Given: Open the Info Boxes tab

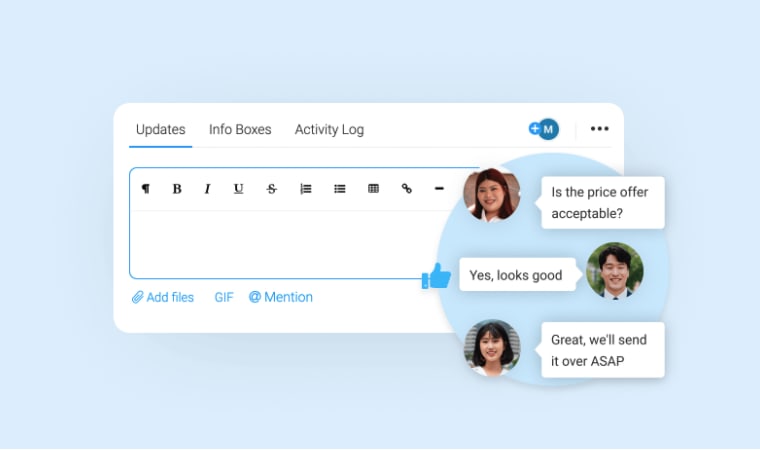Looking at the screenshot, I should tap(240, 129).
